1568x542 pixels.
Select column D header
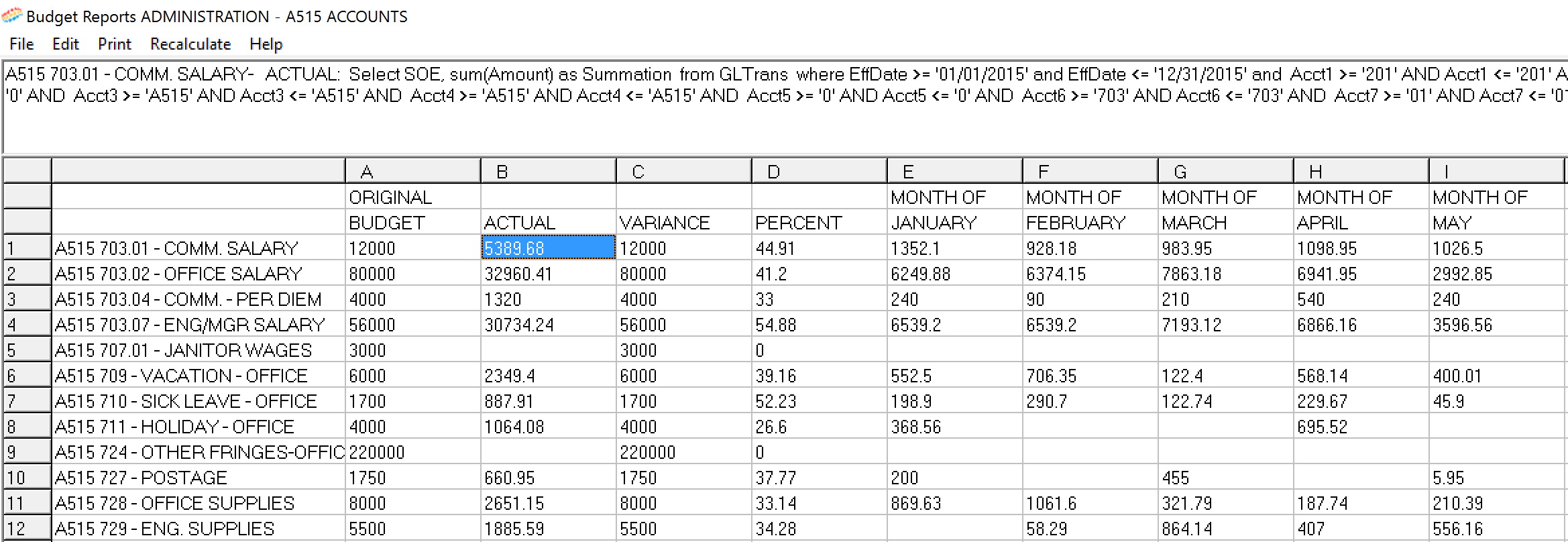pos(819,171)
